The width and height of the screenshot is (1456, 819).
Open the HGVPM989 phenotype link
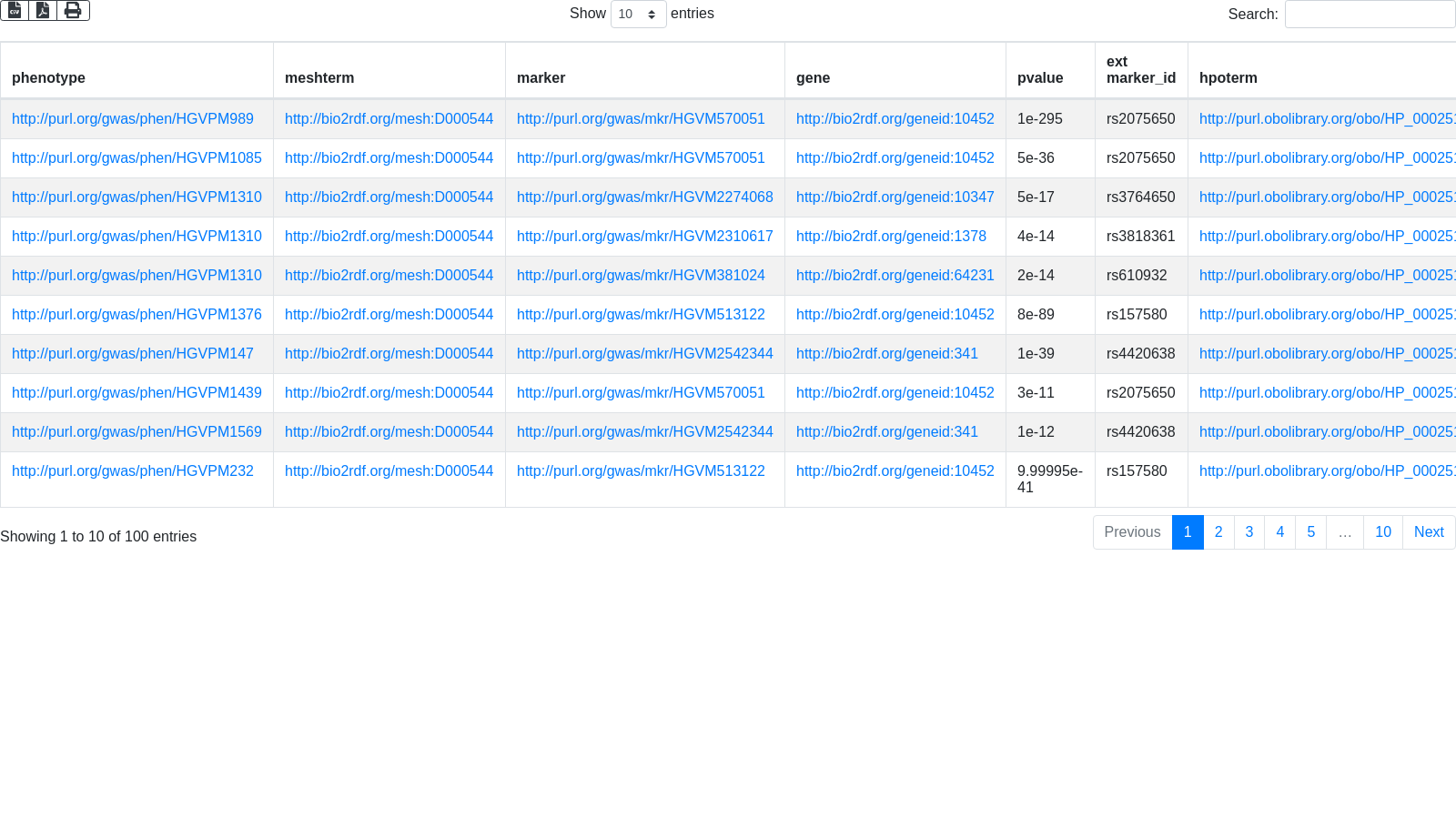point(133,119)
